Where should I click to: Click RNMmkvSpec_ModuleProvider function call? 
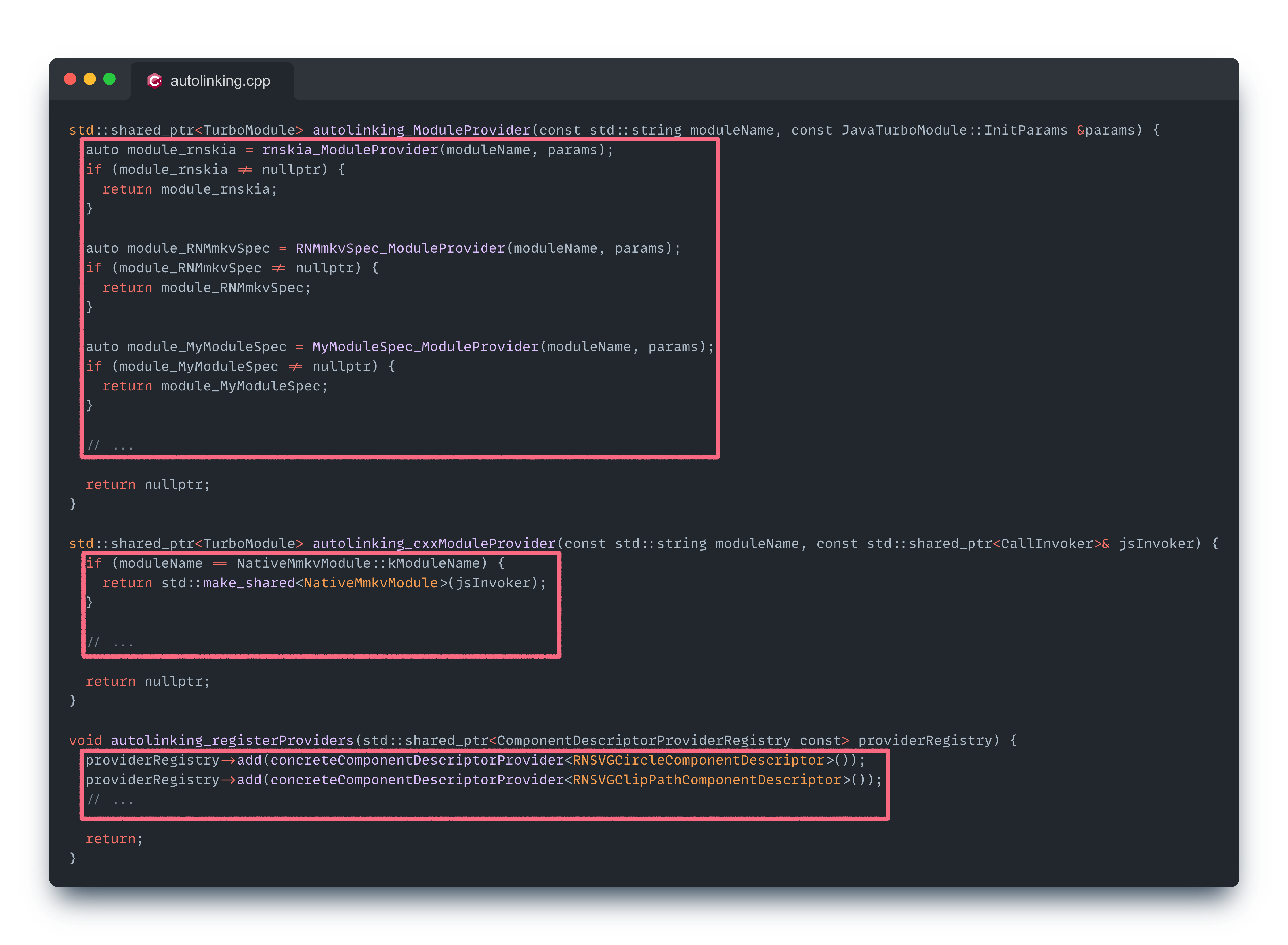click(400, 248)
